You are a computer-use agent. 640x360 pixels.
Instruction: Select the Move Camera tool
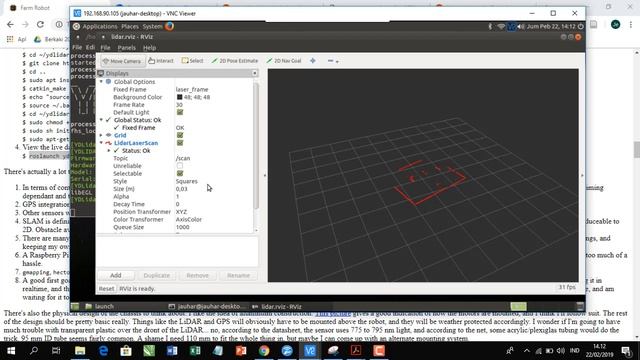click(x=122, y=61)
